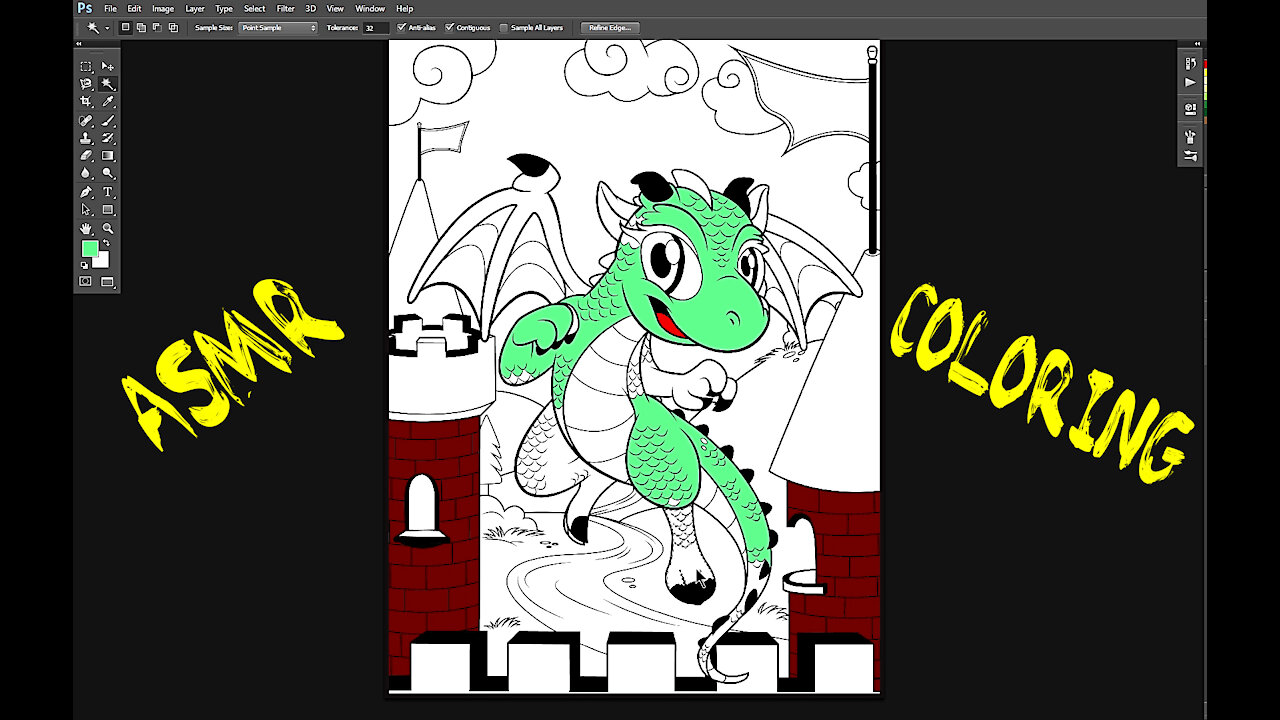Choose Subtract from selection mode
This screenshot has height=720, width=1280.
[157, 27]
